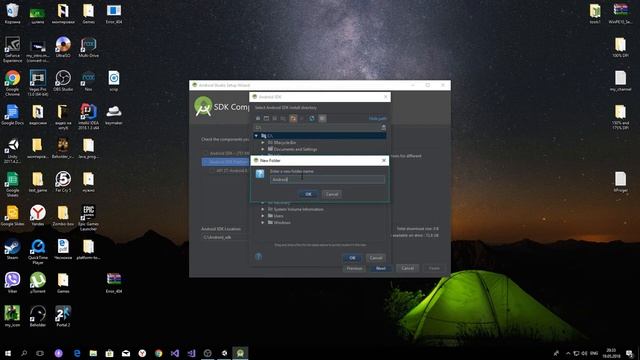Viewport: 640px width, 360px height.
Task: Click the New Folder toolbar icon
Action: (293, 118)
